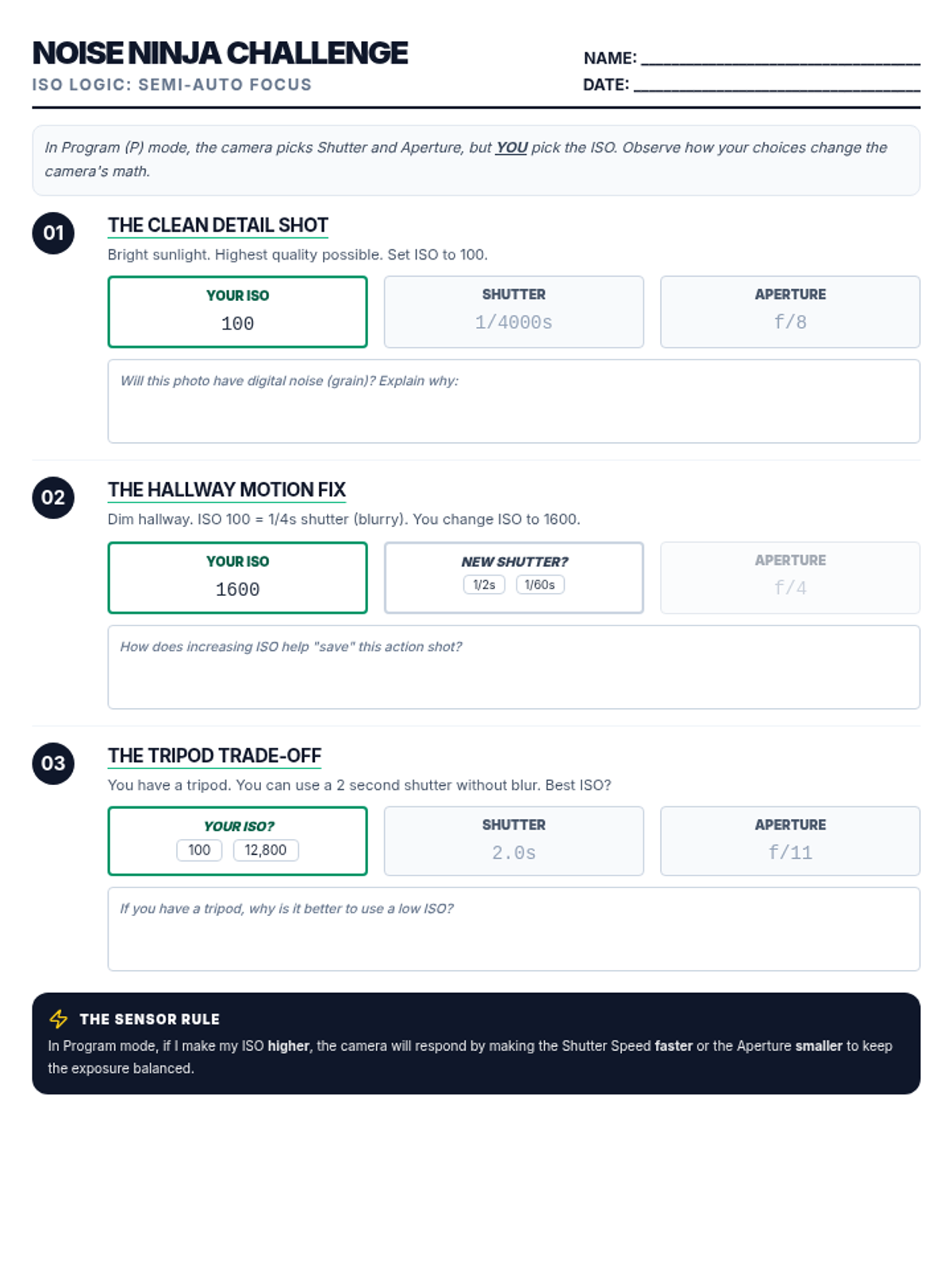Image resolution: width=952 pixels, height=1270 pixels.
Task: Select the 1/2s new shutter option
Action: [484, 585]
